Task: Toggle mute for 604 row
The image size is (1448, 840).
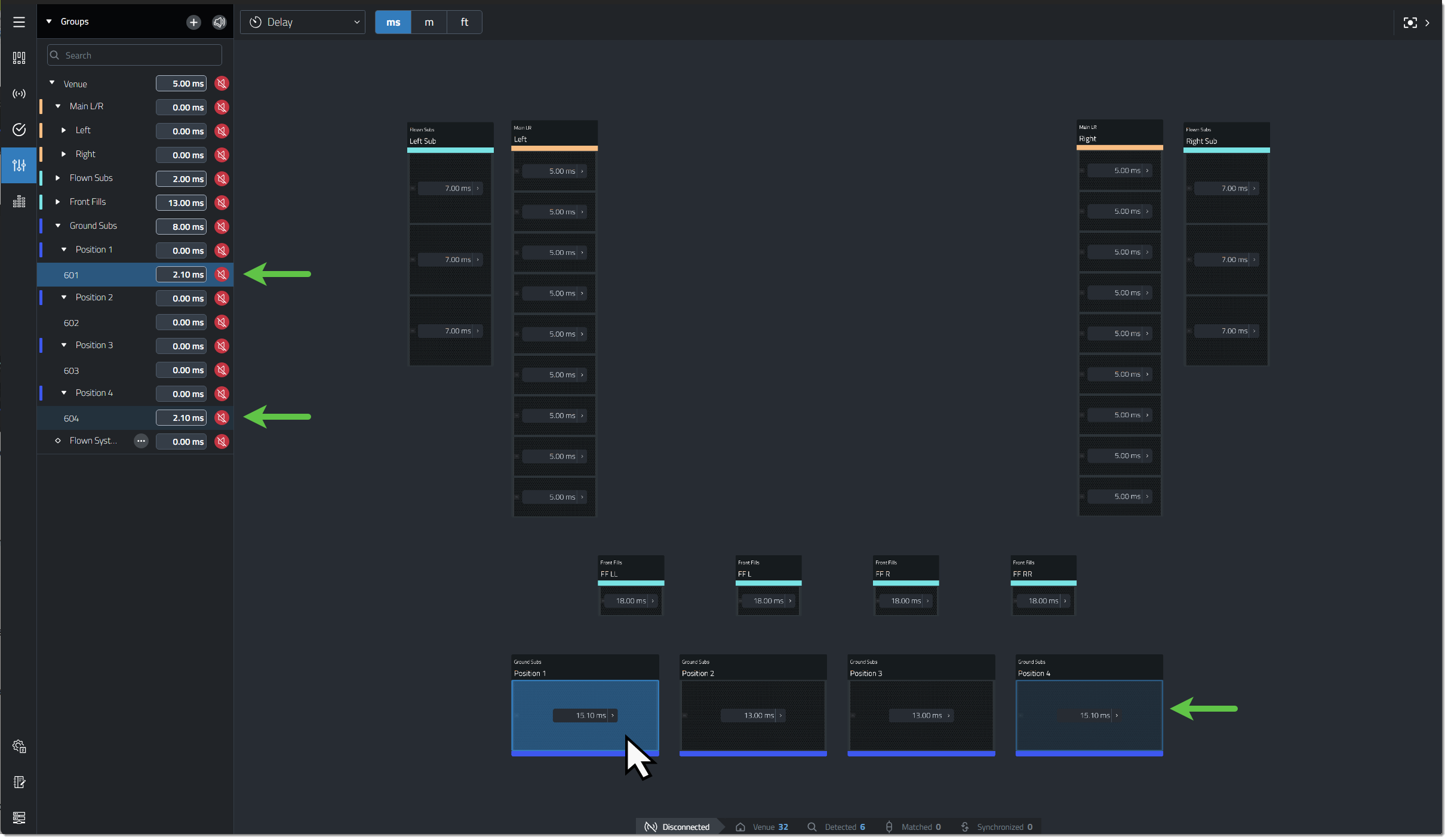Action: 222,418
